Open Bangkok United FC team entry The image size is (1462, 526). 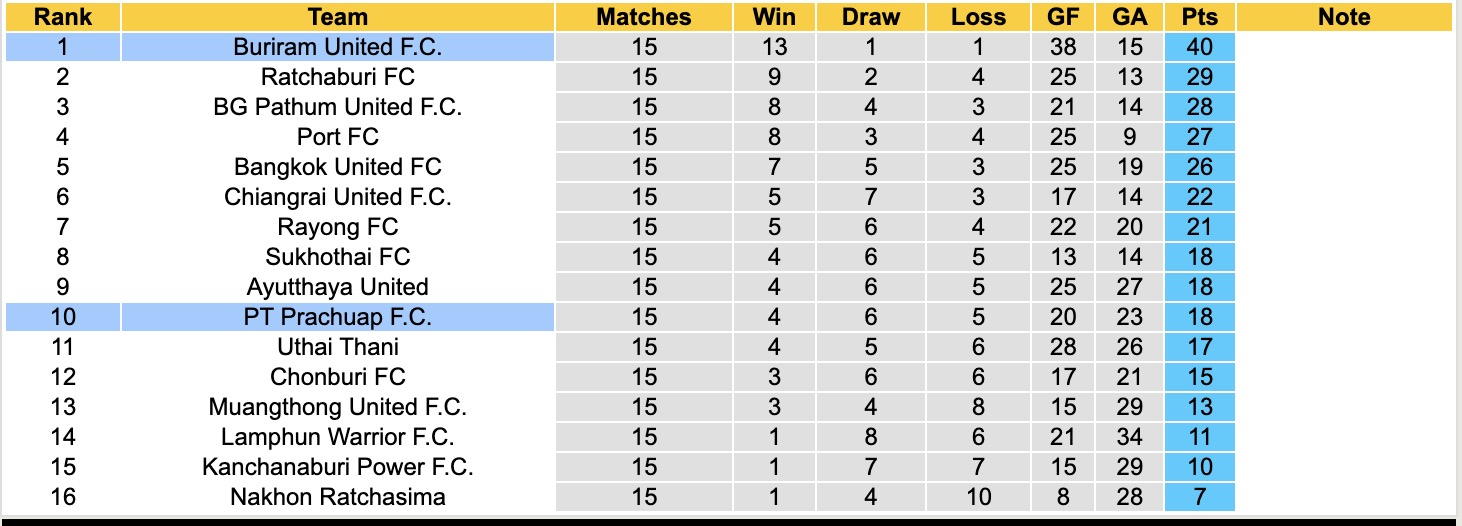tap(337, 167)
